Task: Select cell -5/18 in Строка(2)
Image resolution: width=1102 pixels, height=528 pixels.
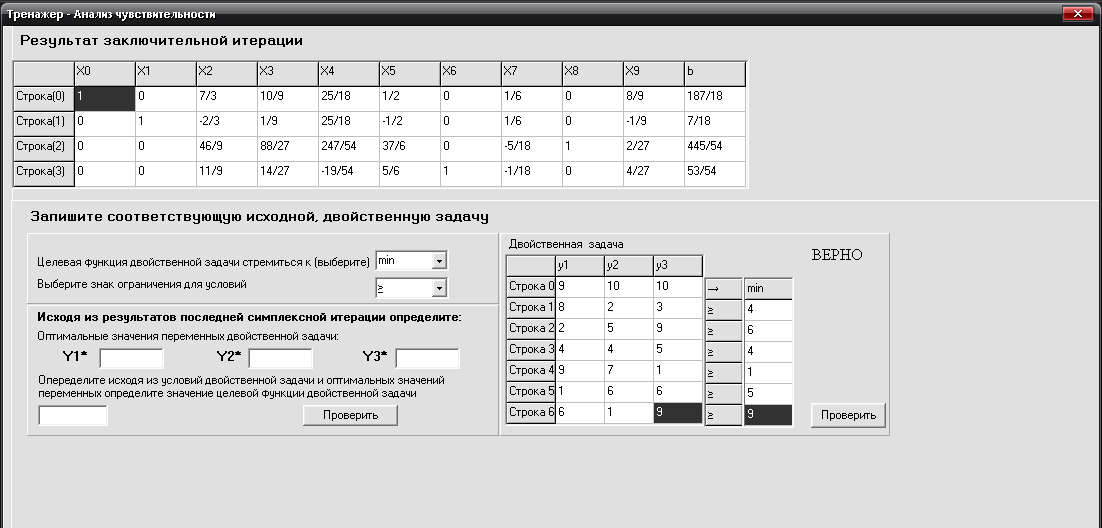Action: pos(531,149)
